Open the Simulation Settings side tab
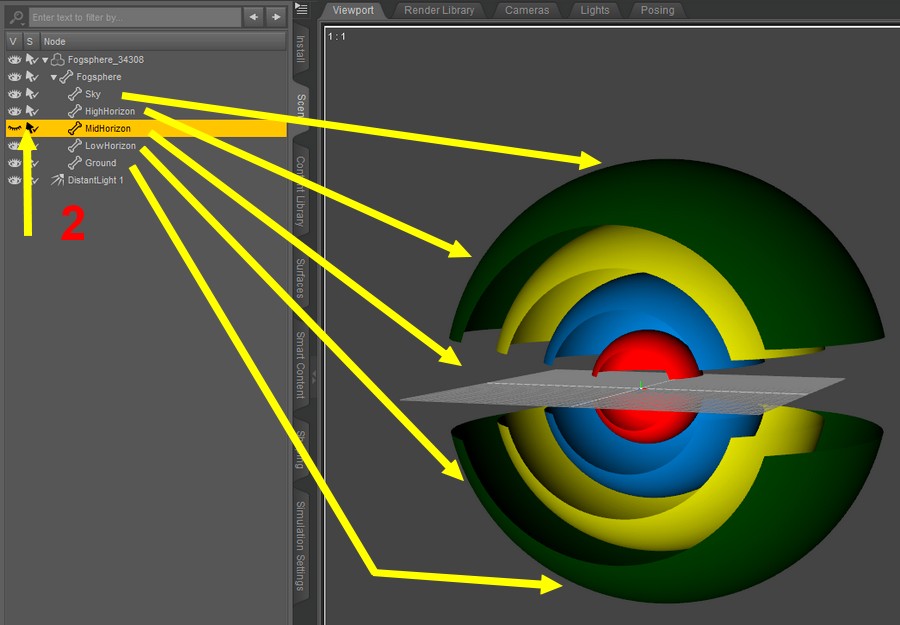The image size is (900, 625). coord(301,546)
